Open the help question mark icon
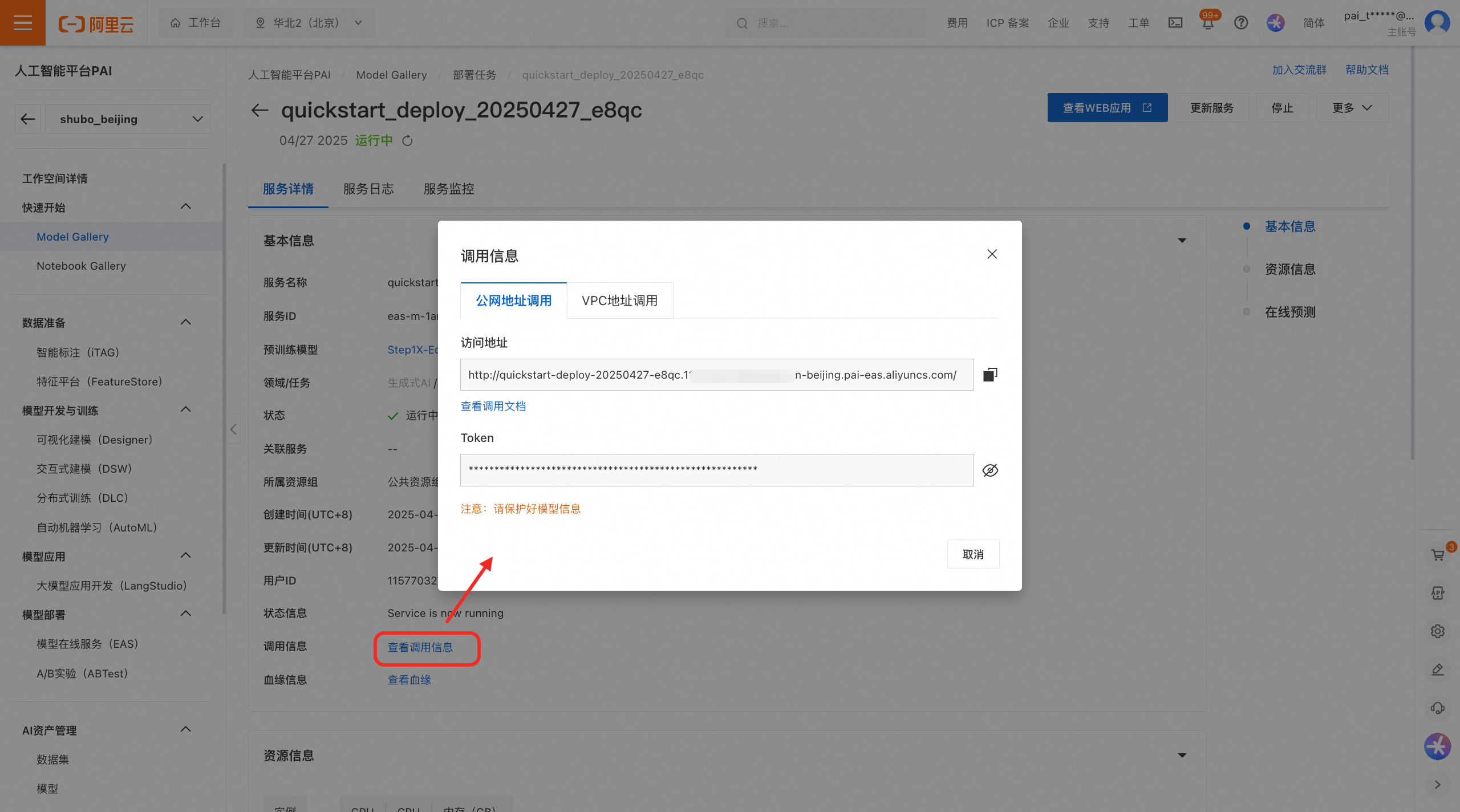The width and height of the screenshot is (1460, 812). (1241, 23)
